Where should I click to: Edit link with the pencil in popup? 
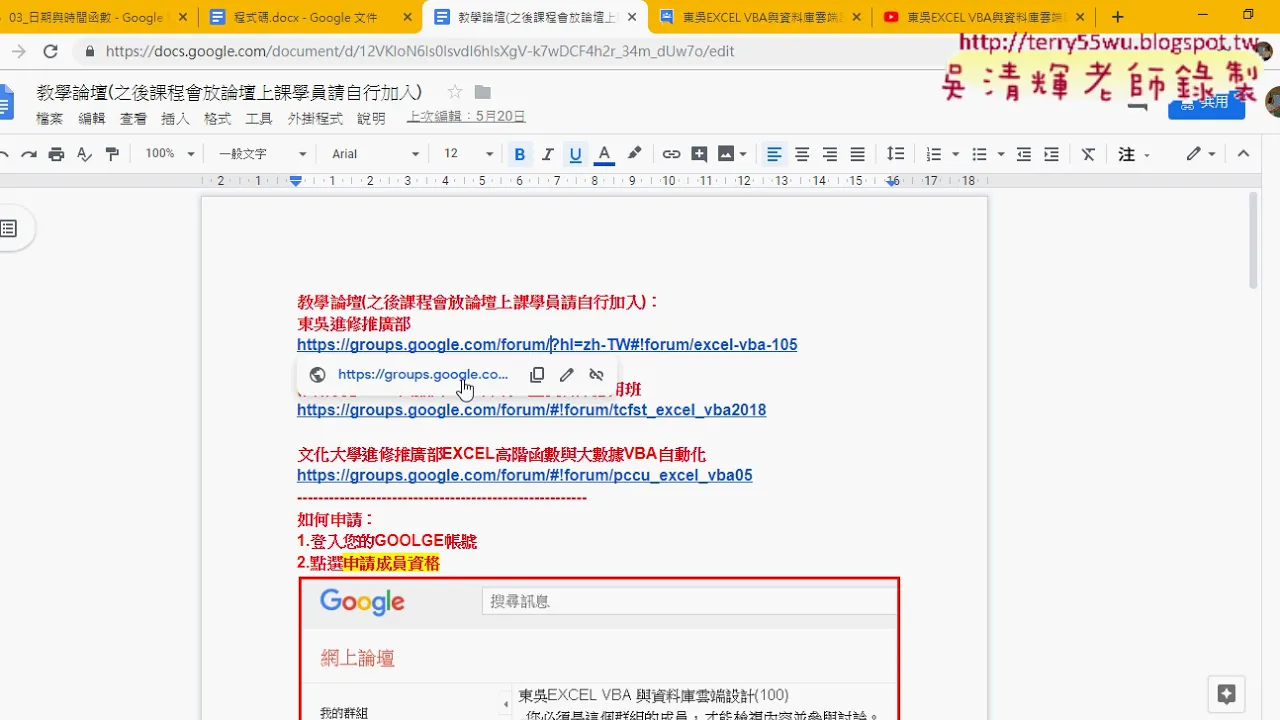point(567,375)
